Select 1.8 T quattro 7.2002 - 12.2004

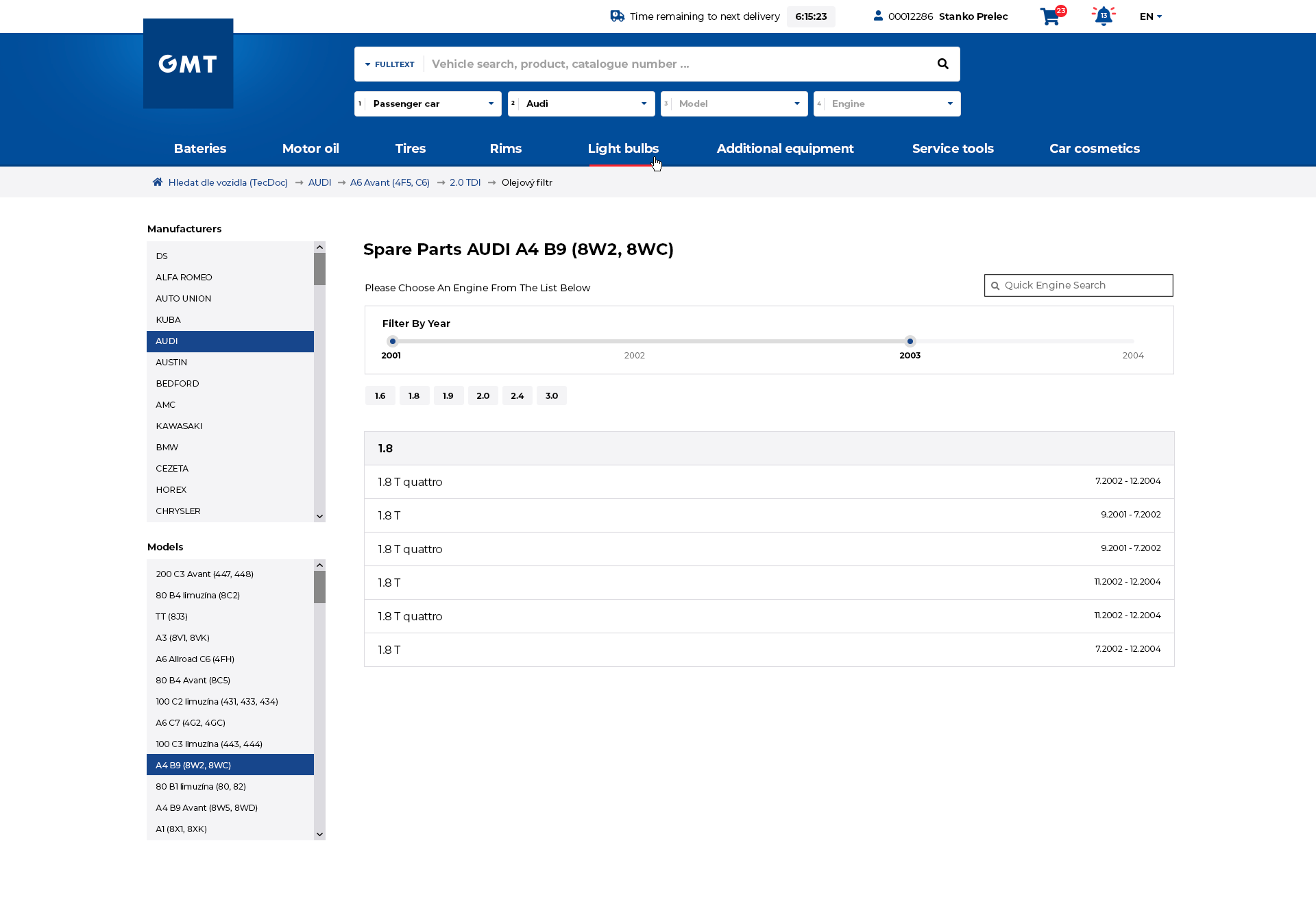pyautogui.click(x=769, y=482)
